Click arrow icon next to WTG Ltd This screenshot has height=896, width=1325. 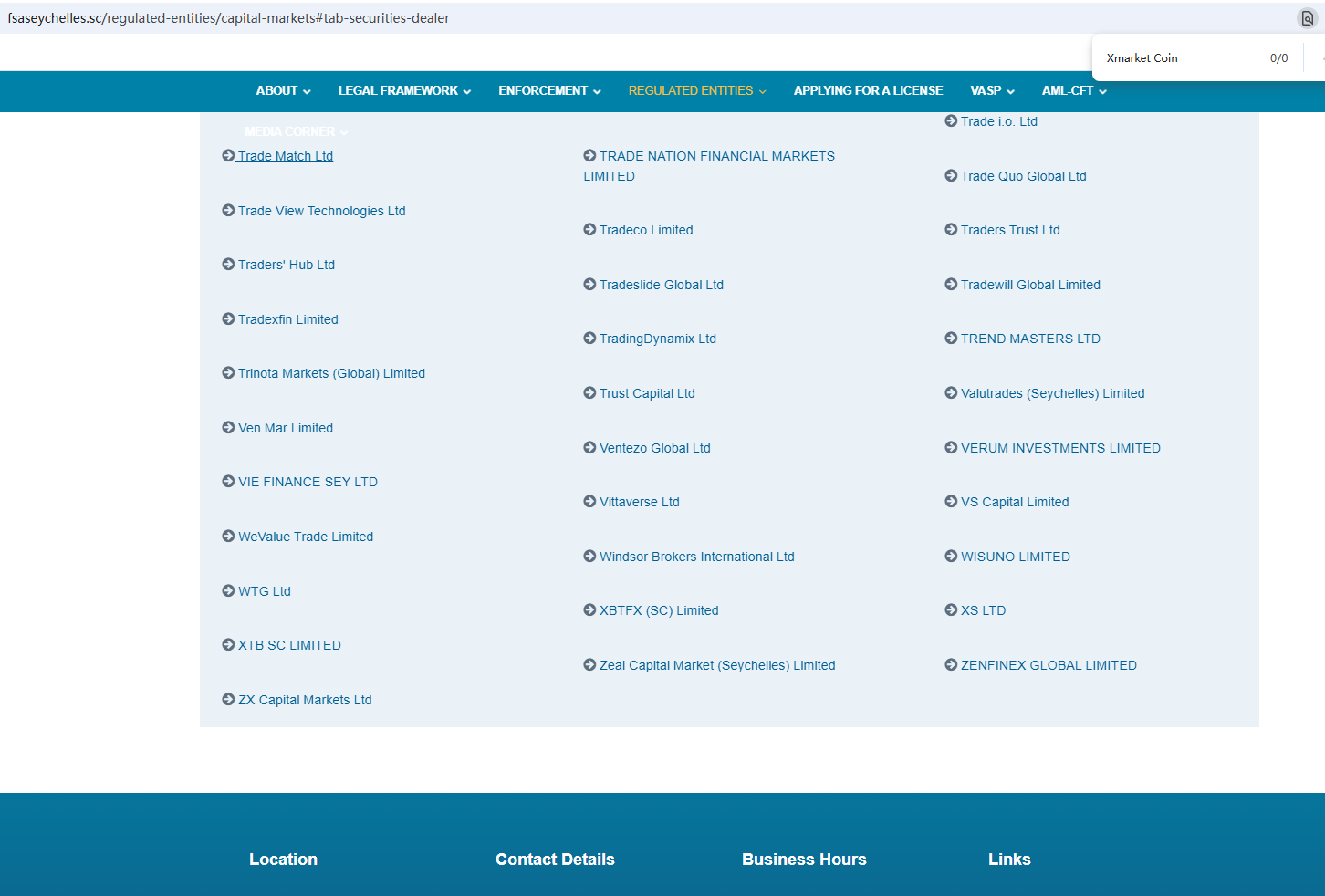(x=228, y=591)
